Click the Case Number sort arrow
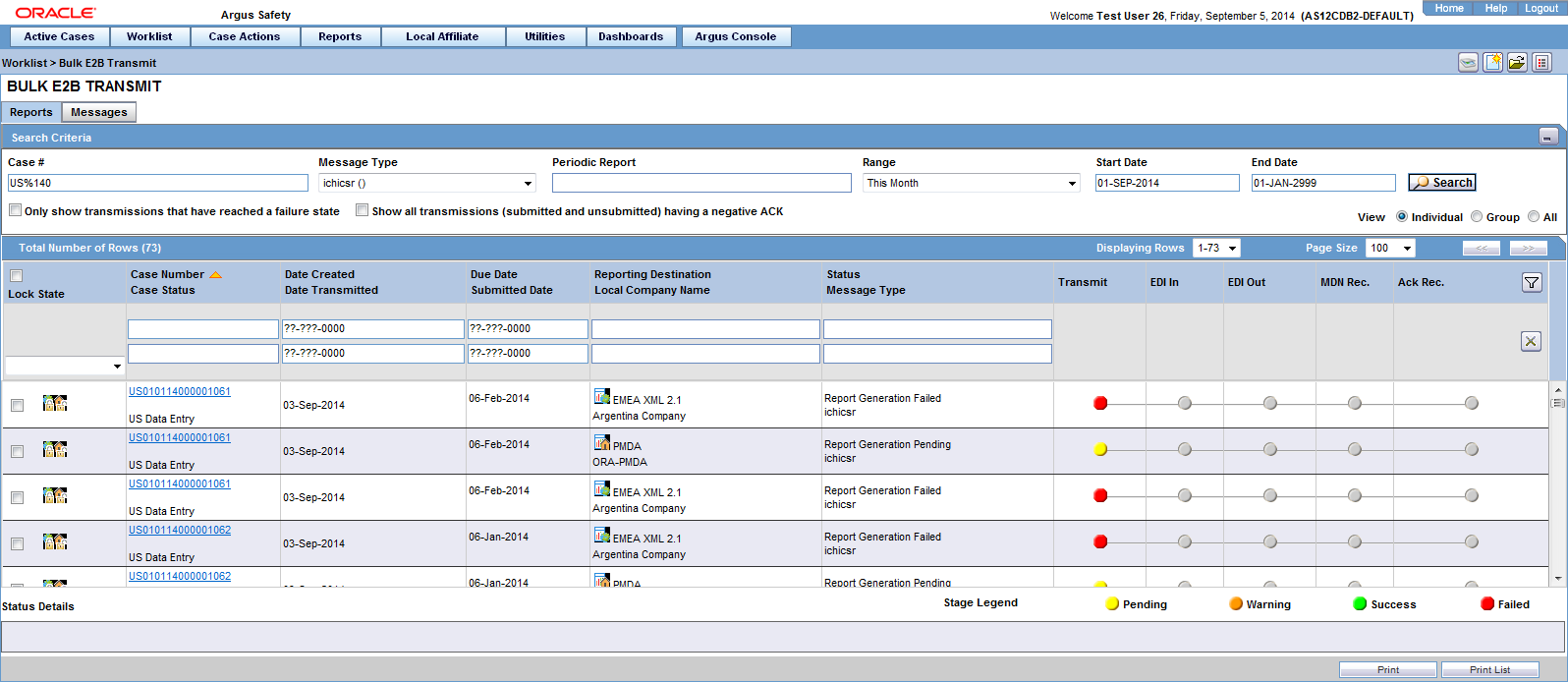 click(x=215, y=275)
